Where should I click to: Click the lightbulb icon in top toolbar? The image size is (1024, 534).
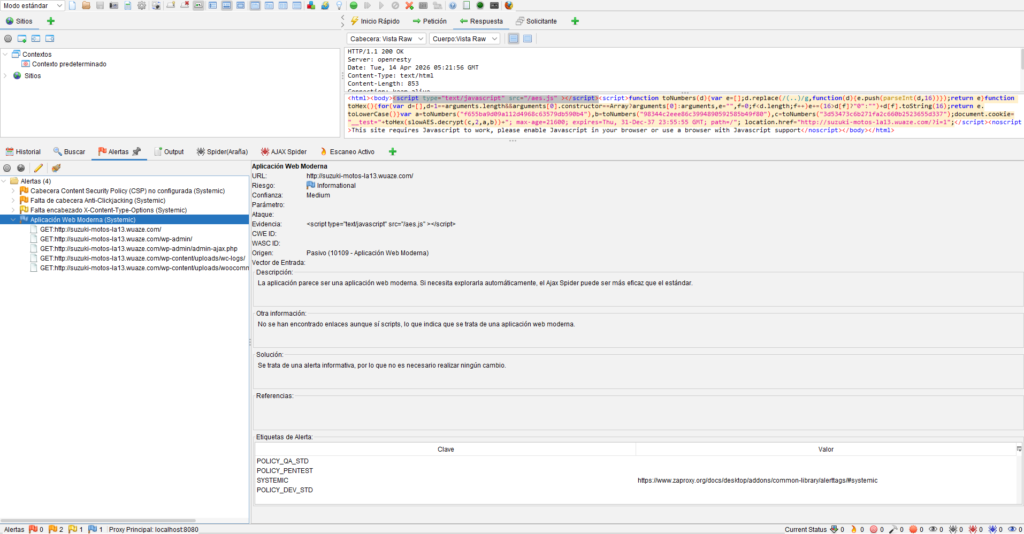339,5
